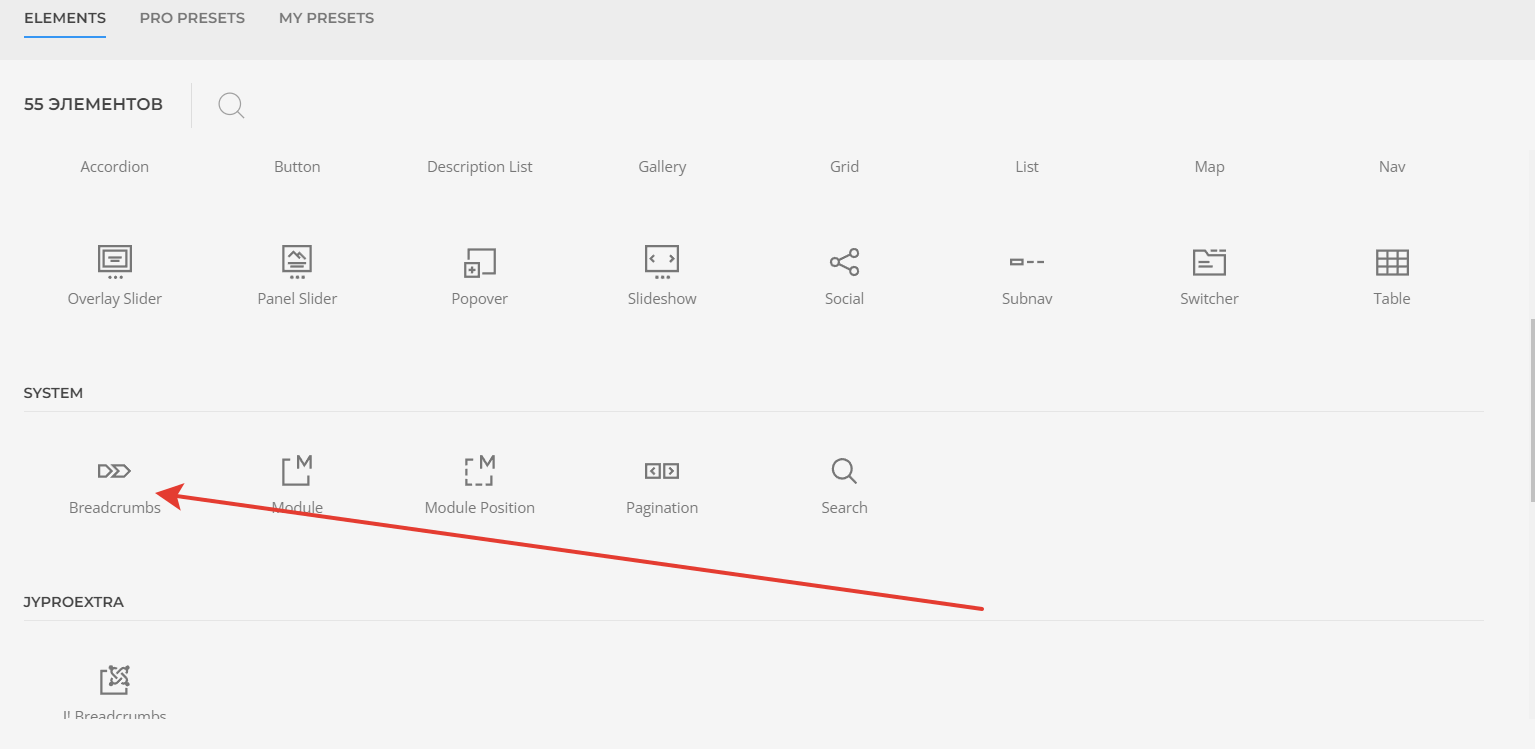Switch to the Elements tab
The width and height of the screenshot is (1535, 749).
[65, 18]
